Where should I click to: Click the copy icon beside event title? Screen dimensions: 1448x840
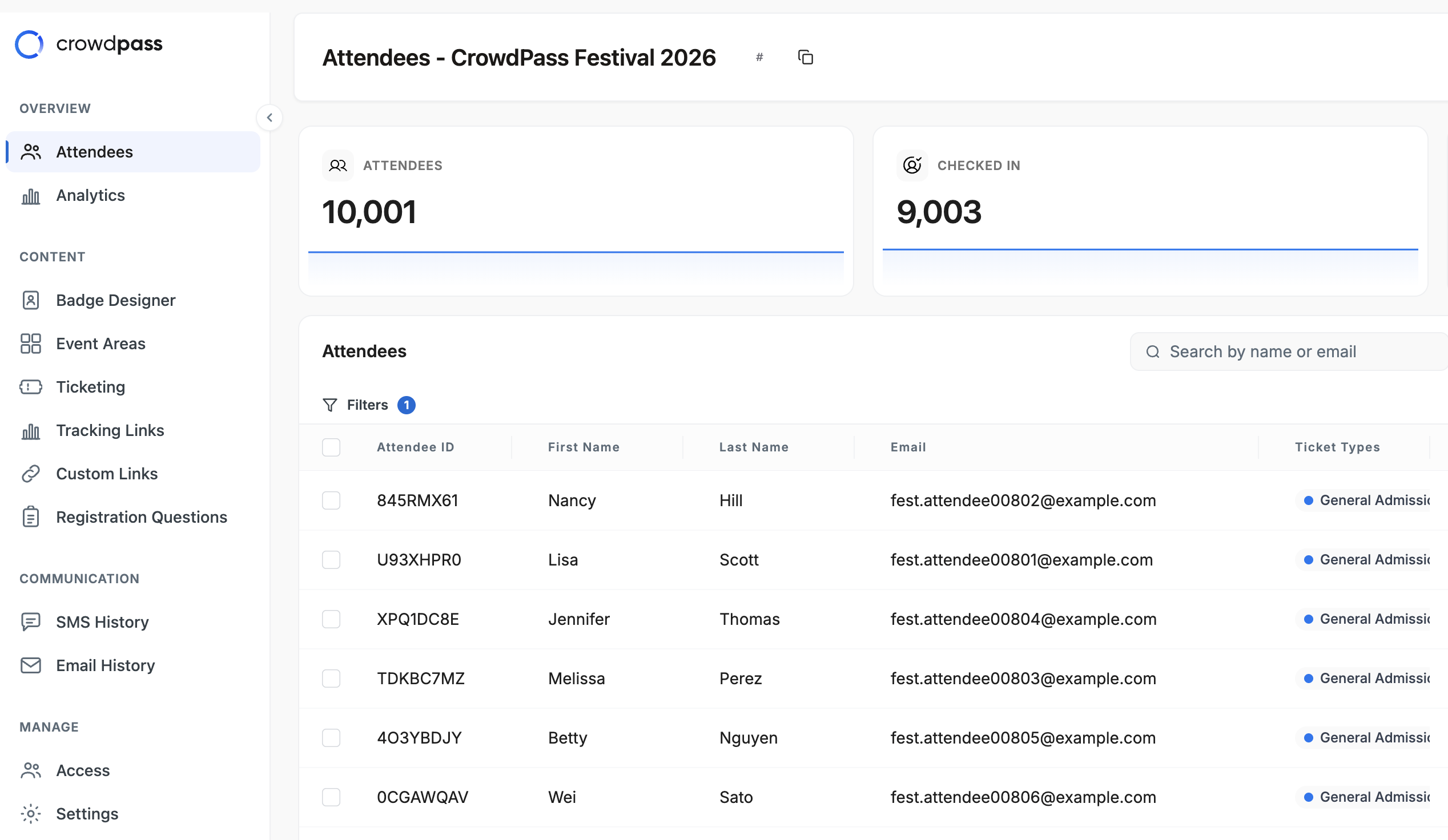pos(806,57)
